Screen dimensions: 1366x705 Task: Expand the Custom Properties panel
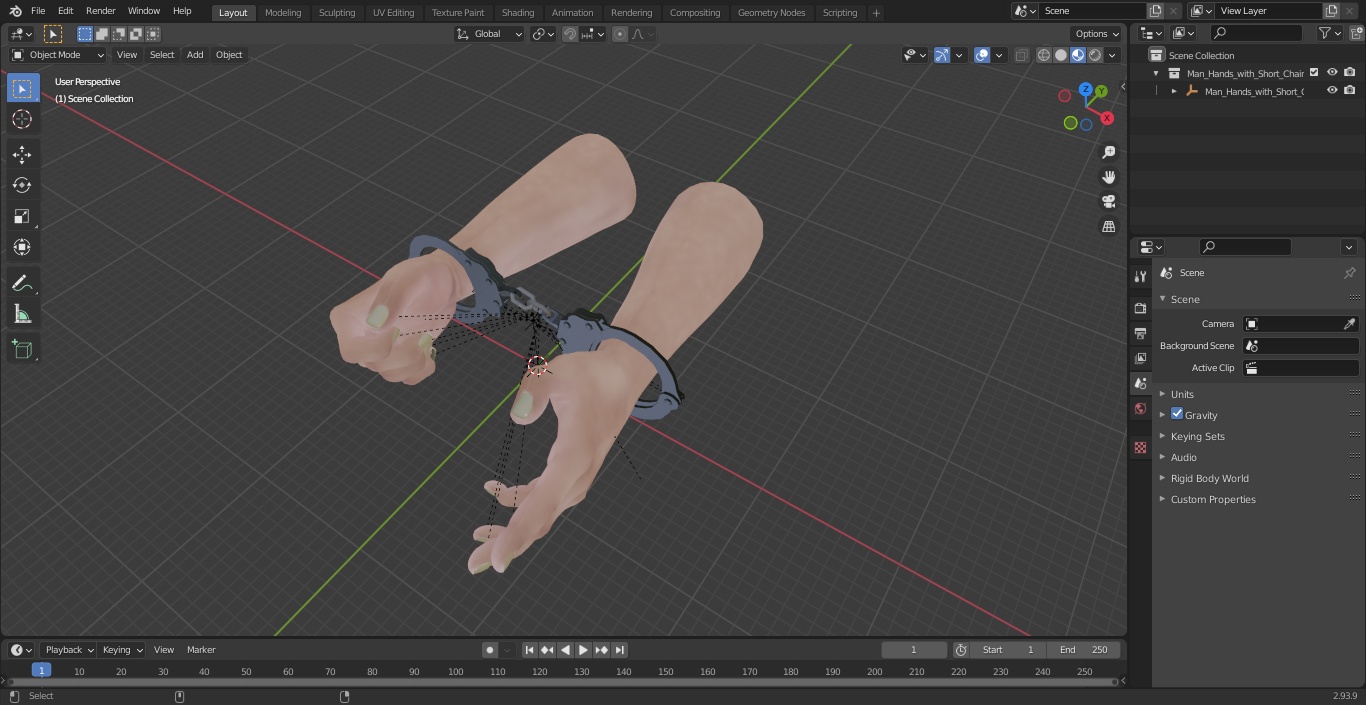(x=1212, y=499)
